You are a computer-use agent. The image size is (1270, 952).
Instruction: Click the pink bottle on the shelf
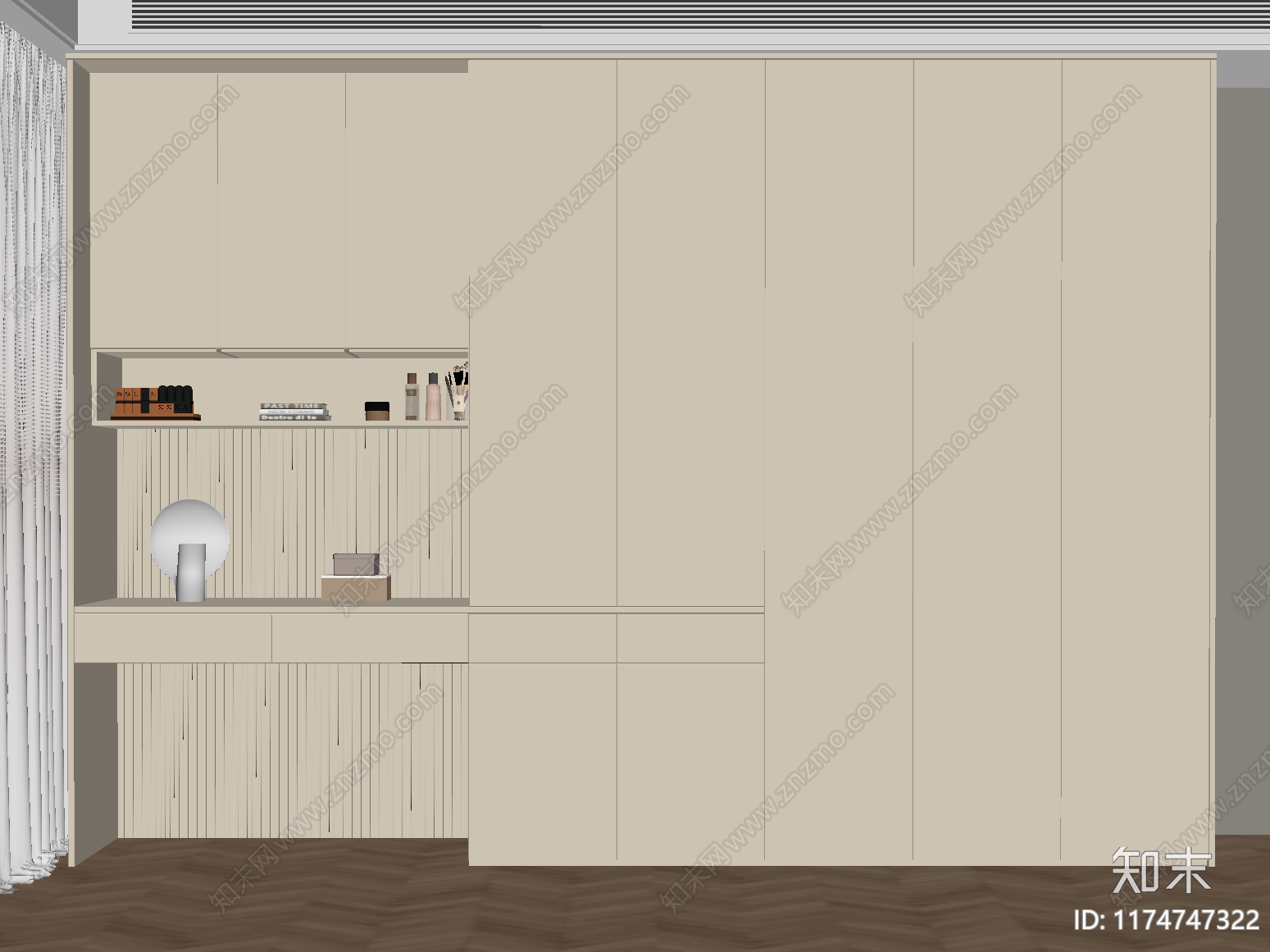[433, 397]
